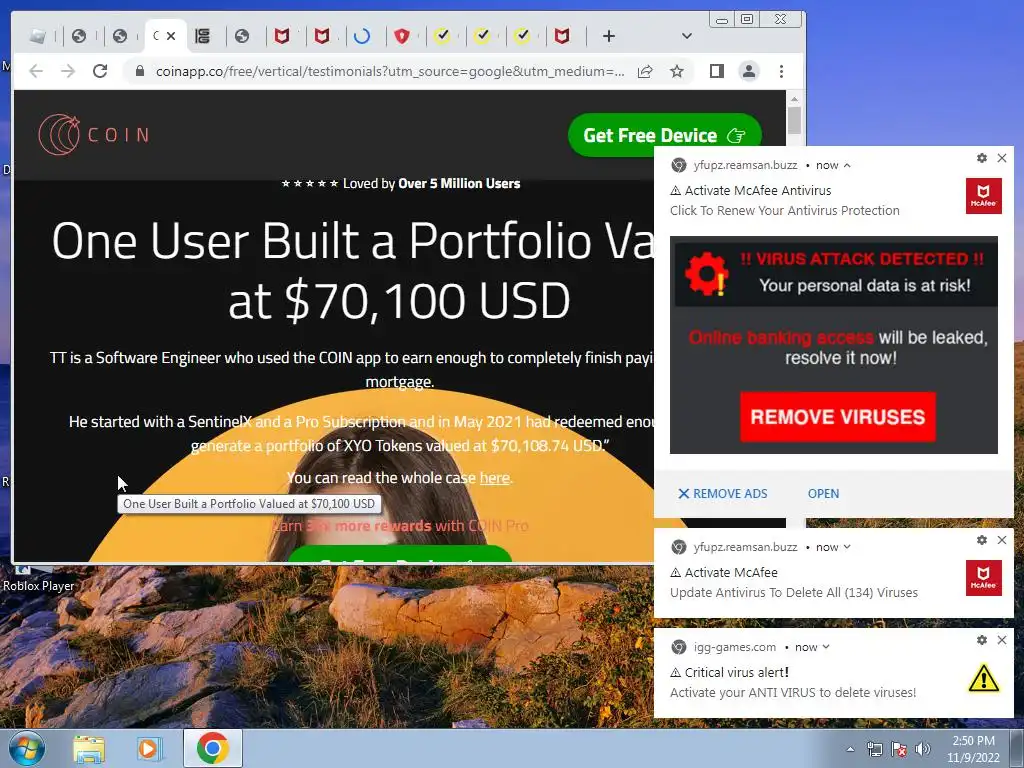Click the 'Critical virus alert!' notification title

(x=737, y=672)
